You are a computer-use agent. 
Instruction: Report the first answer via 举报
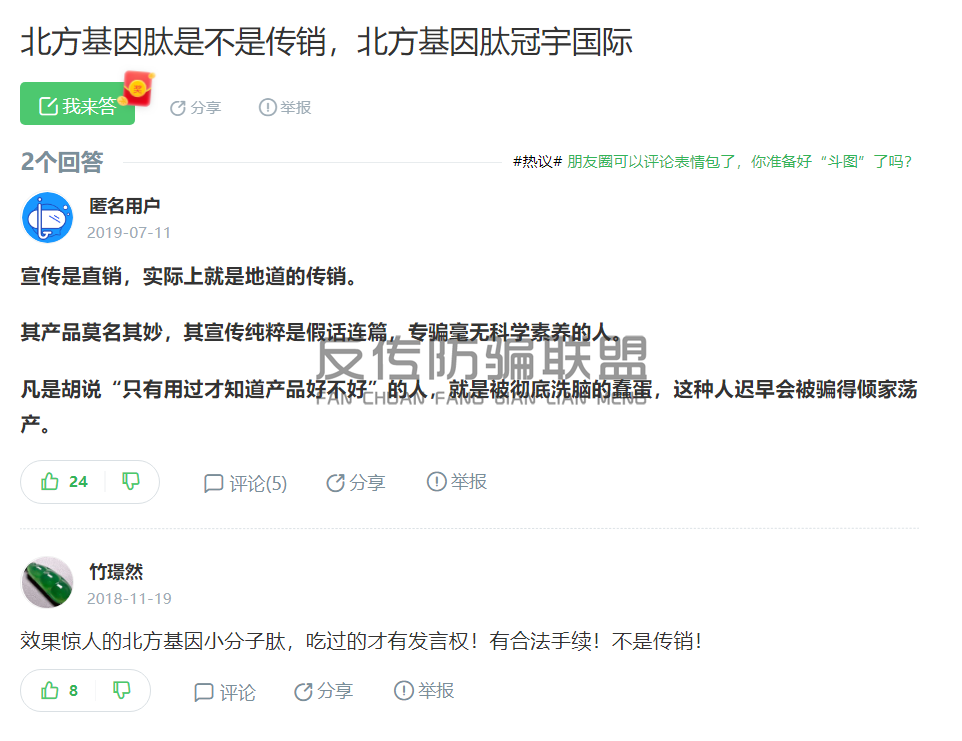point(456,482)
